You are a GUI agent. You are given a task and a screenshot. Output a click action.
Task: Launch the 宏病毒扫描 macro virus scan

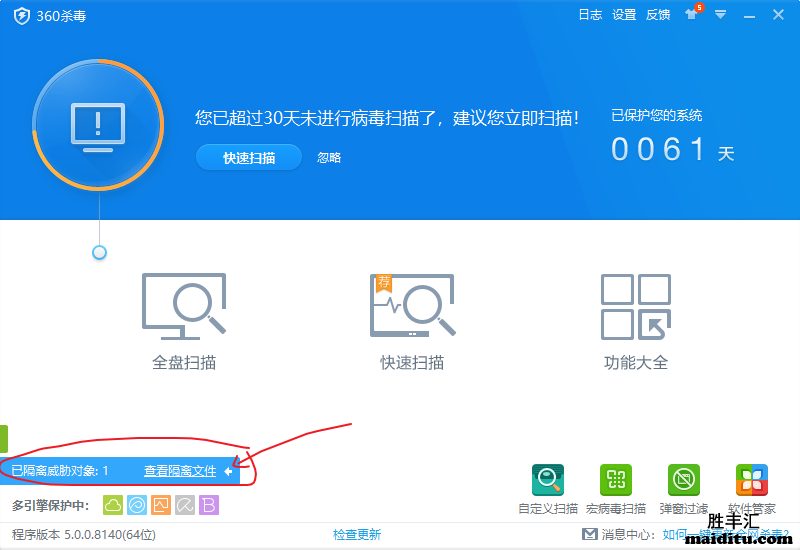point(616,481)
